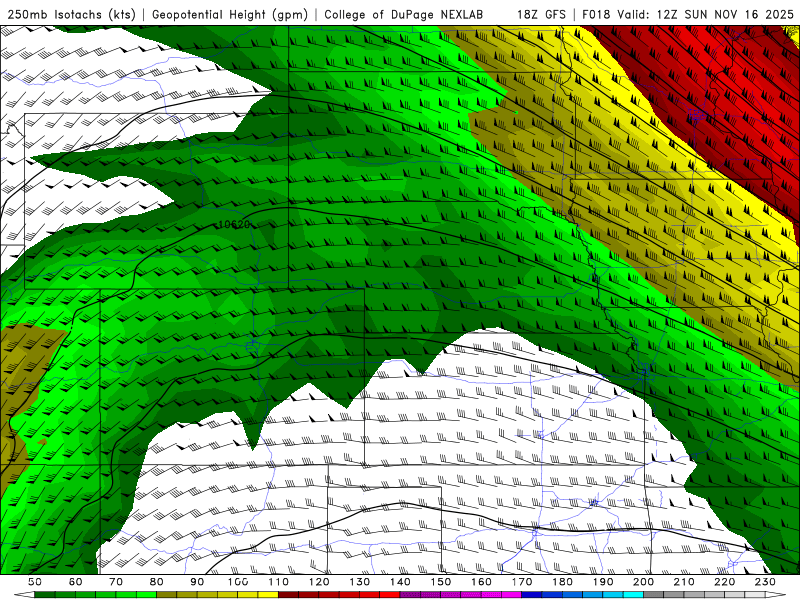Select the dark maroon swatch starting at 110
This screenshot has height=600, width=800.
point(288,595)
